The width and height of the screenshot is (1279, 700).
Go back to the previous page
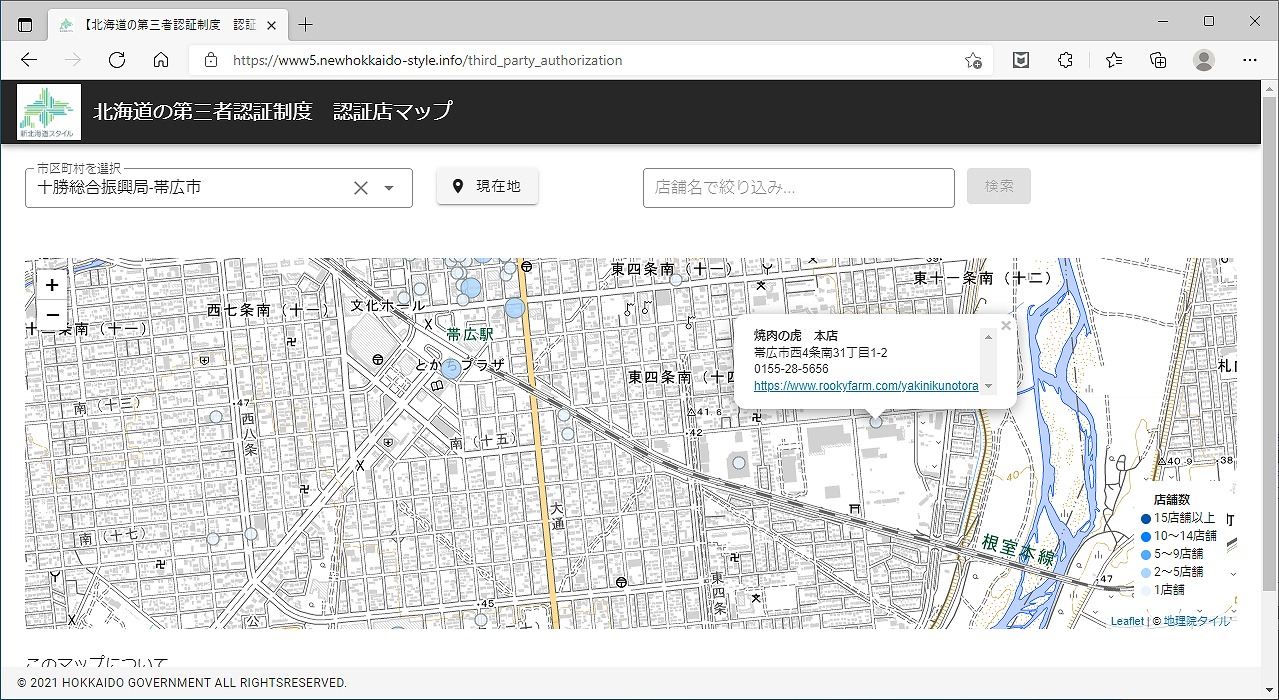pyautogui.click(x=29, y=60)
